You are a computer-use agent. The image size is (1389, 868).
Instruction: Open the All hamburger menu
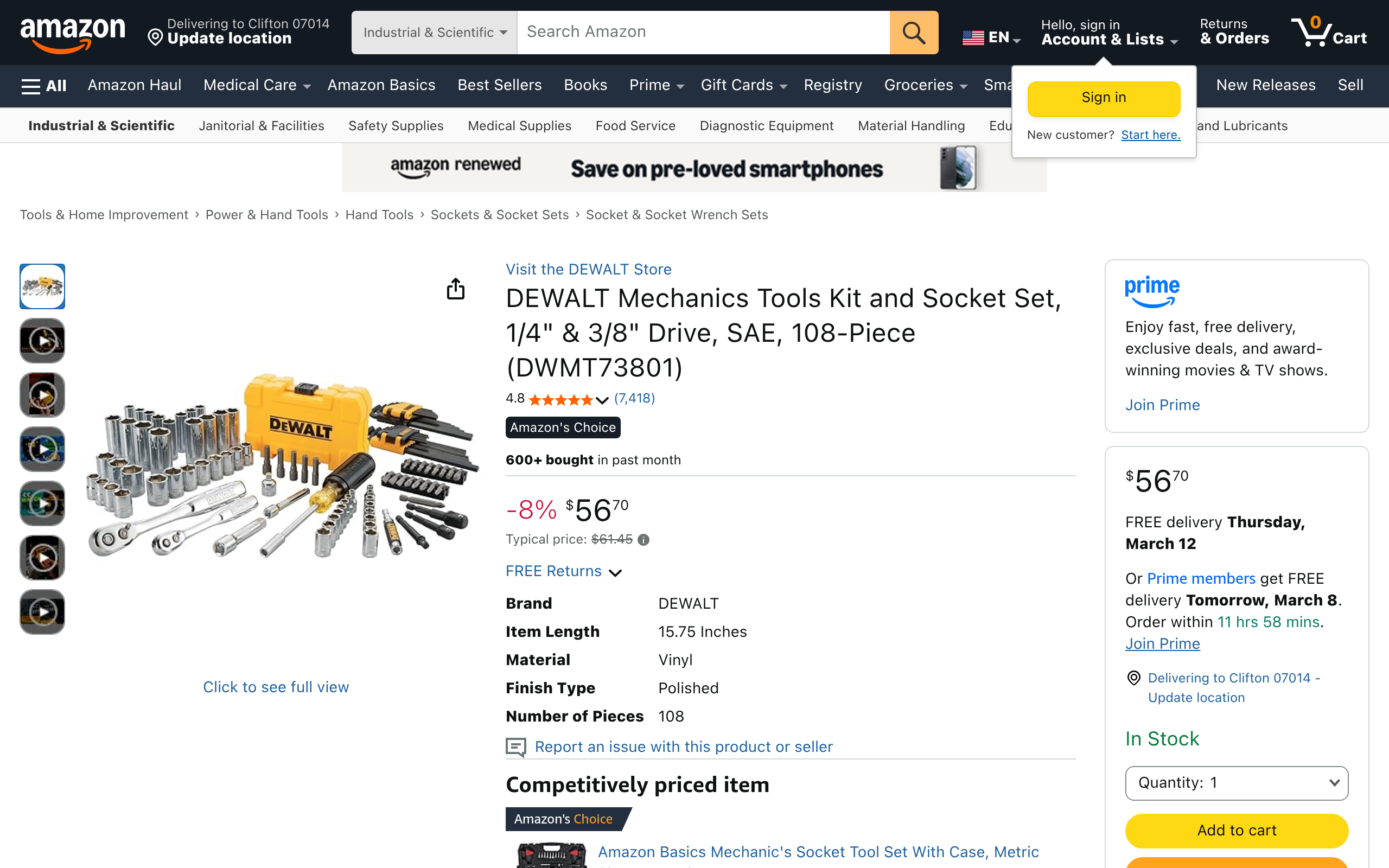[x=43, y=86]
